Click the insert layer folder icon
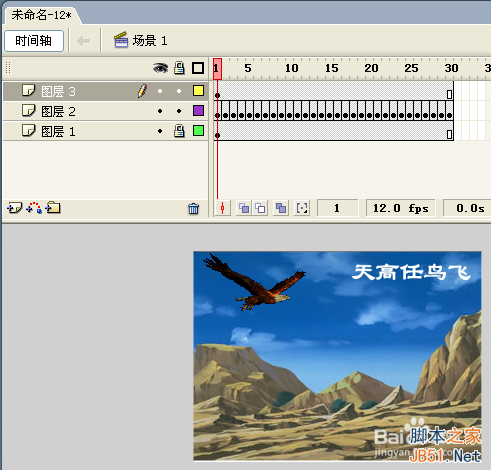 (x=53, y=208)
